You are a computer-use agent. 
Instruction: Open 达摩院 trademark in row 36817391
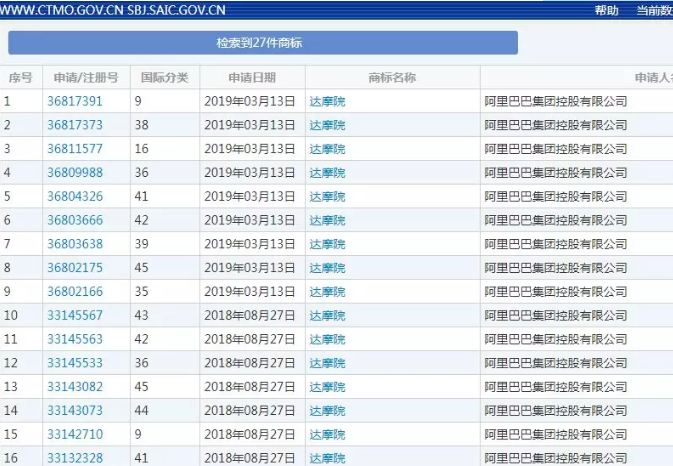coord(327,101)
